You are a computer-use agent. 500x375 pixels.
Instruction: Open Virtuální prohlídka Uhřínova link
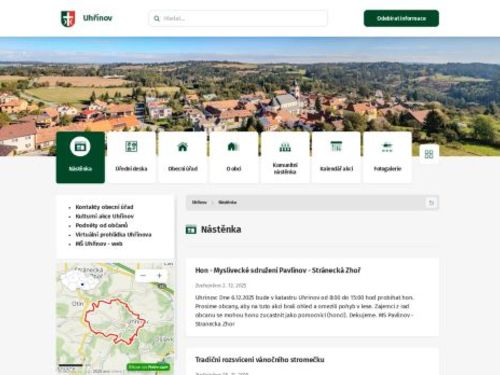point(113,234)
